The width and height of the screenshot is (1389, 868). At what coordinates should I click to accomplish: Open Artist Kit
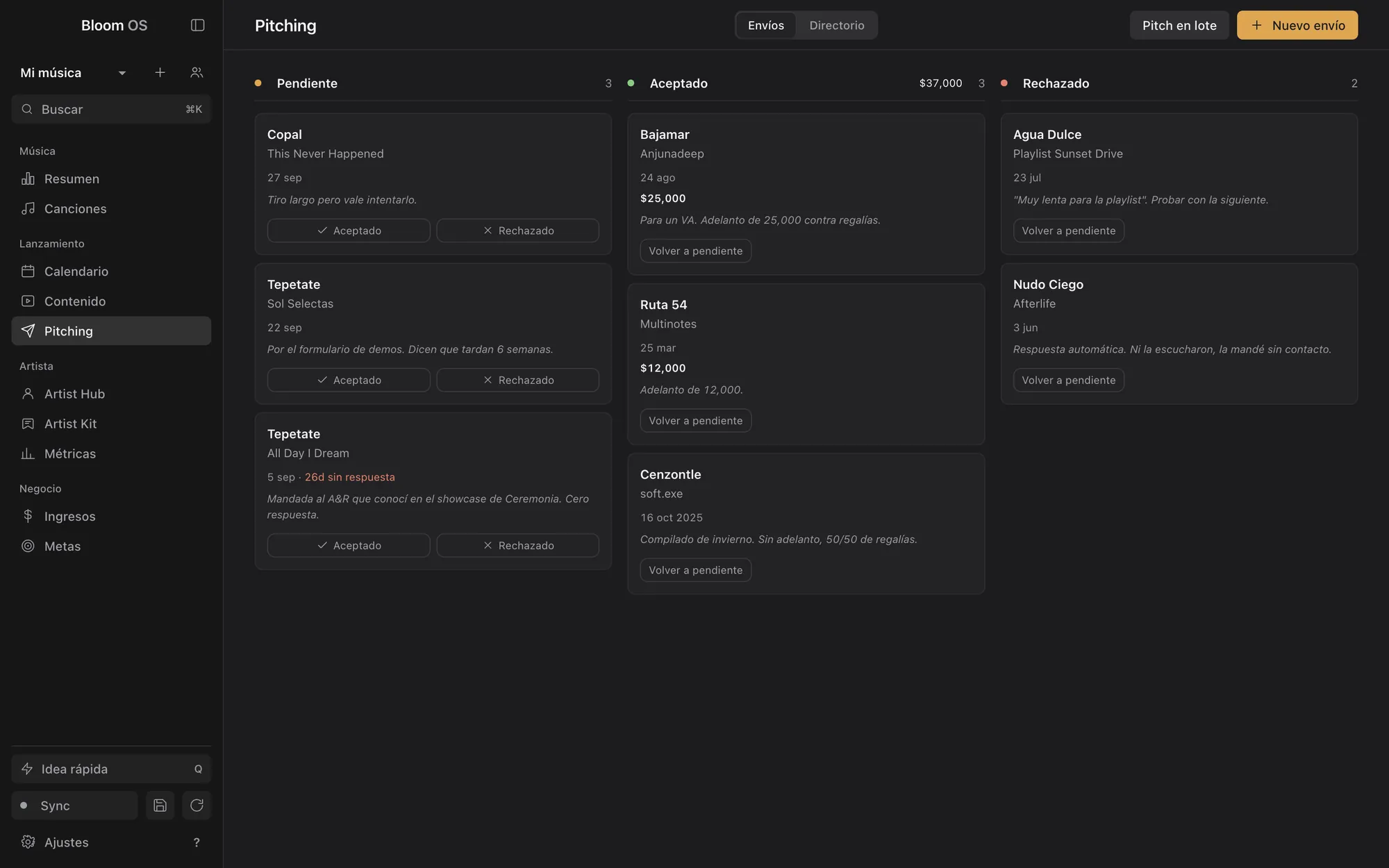click(111, 424)
